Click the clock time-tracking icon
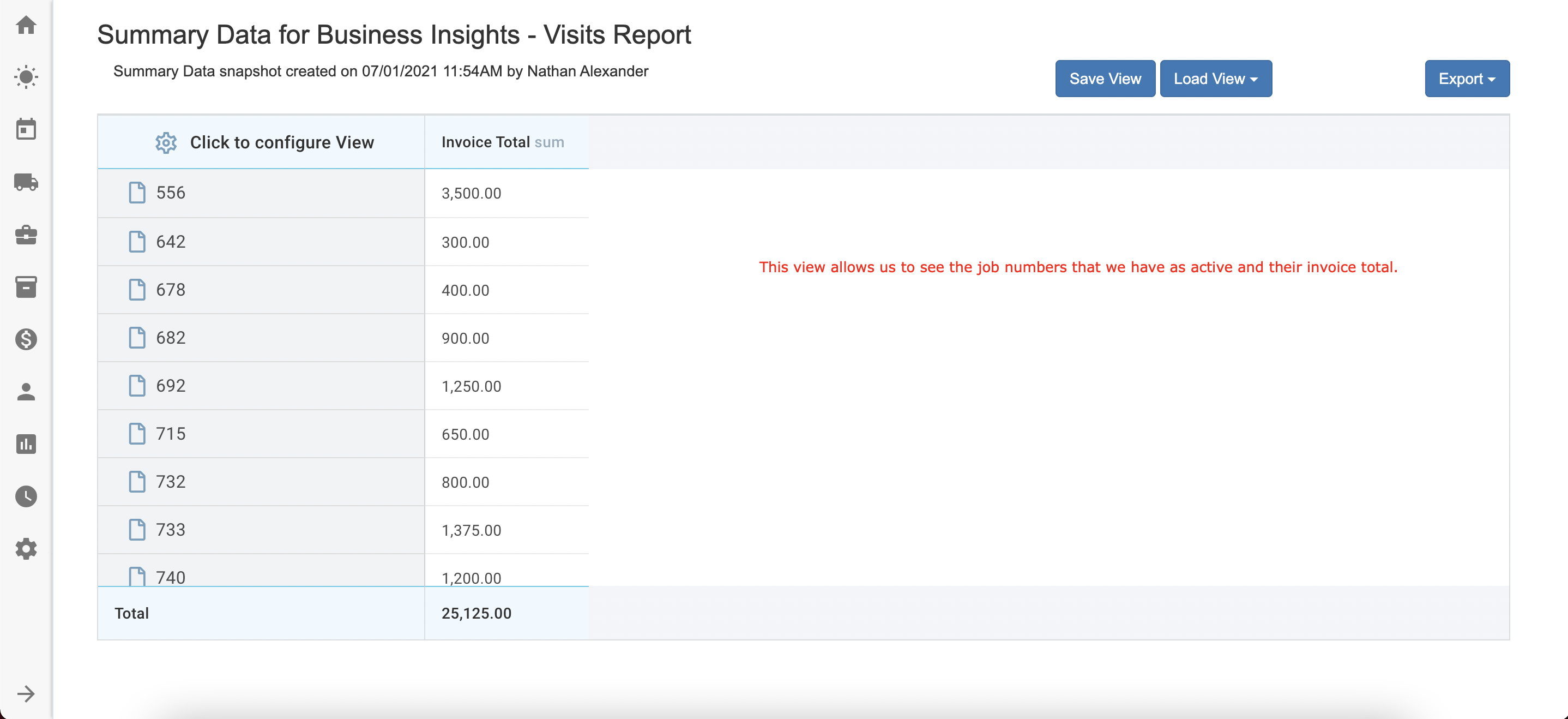 pos(26,496)
